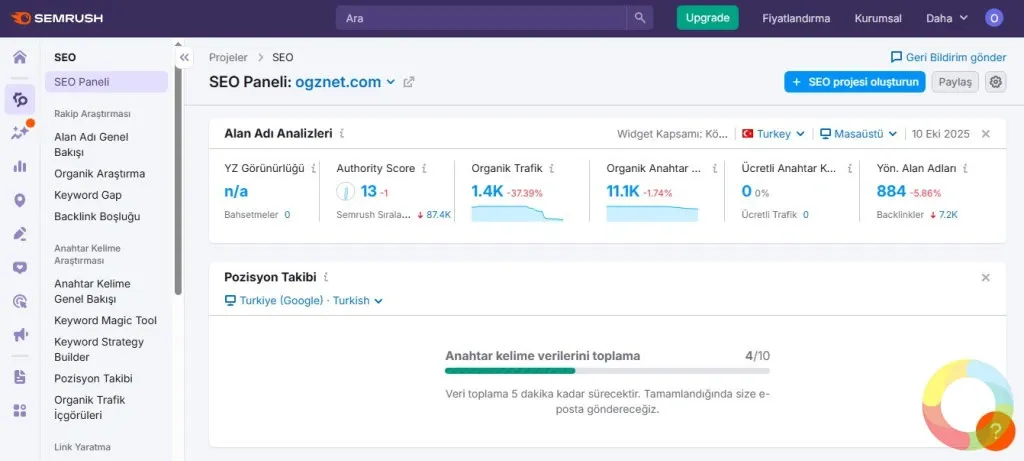This screenshot has width=1024, height=461.
Task: Open ogznet.com in external link icon
Action: point(409,82)
